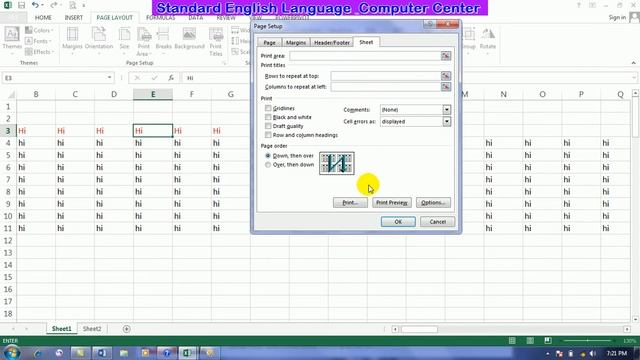Open theme Effects menu
This screenshot has height=360, width=640.
point(40,52)
